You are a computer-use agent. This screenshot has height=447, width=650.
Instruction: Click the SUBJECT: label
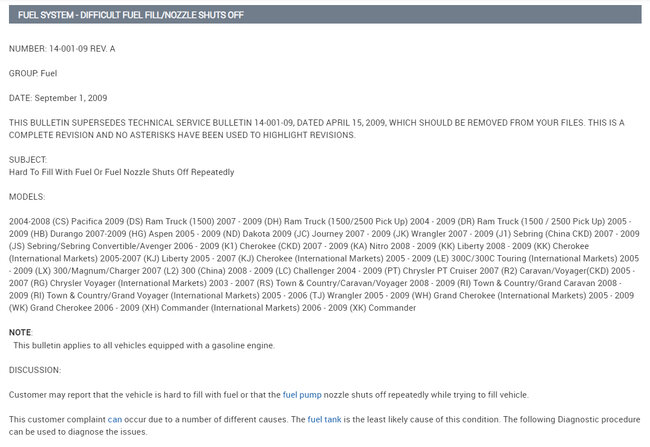[x=27, y=159]
